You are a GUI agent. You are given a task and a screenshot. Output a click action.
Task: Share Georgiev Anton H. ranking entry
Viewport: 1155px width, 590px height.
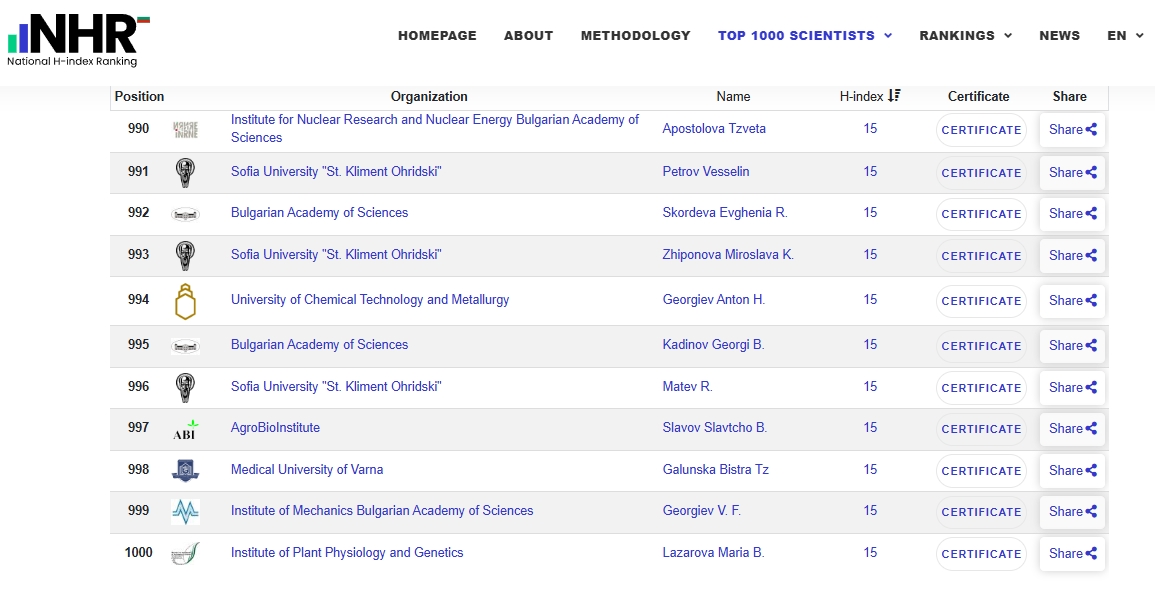1072,301
